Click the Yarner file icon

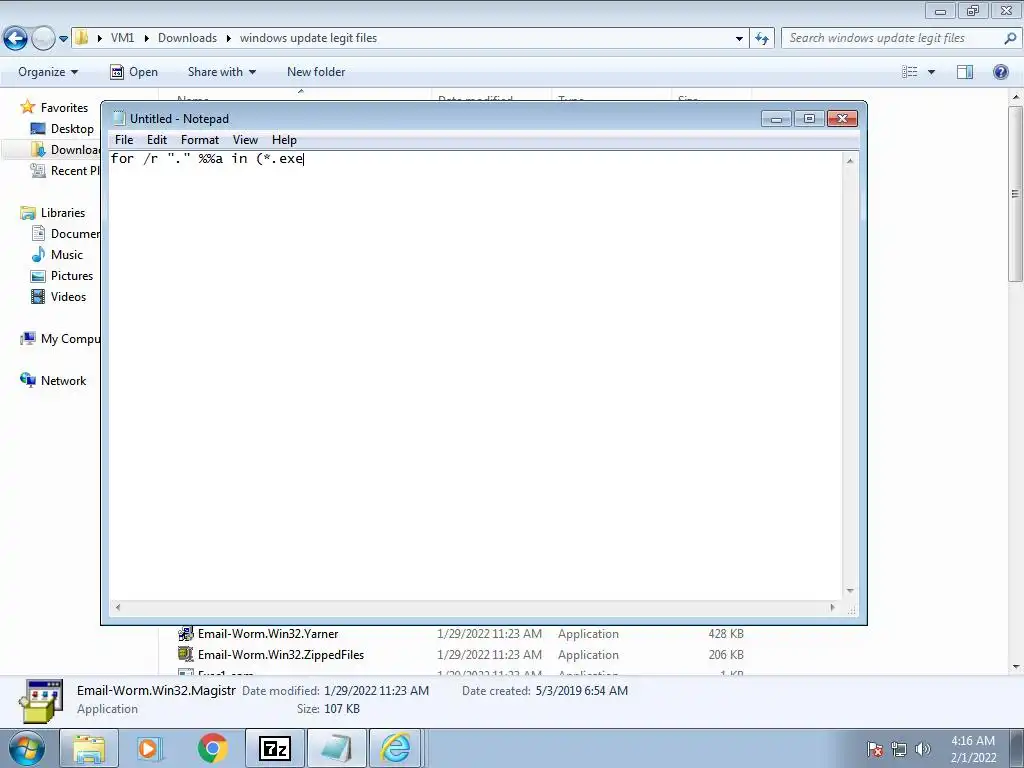pos(185,633)
